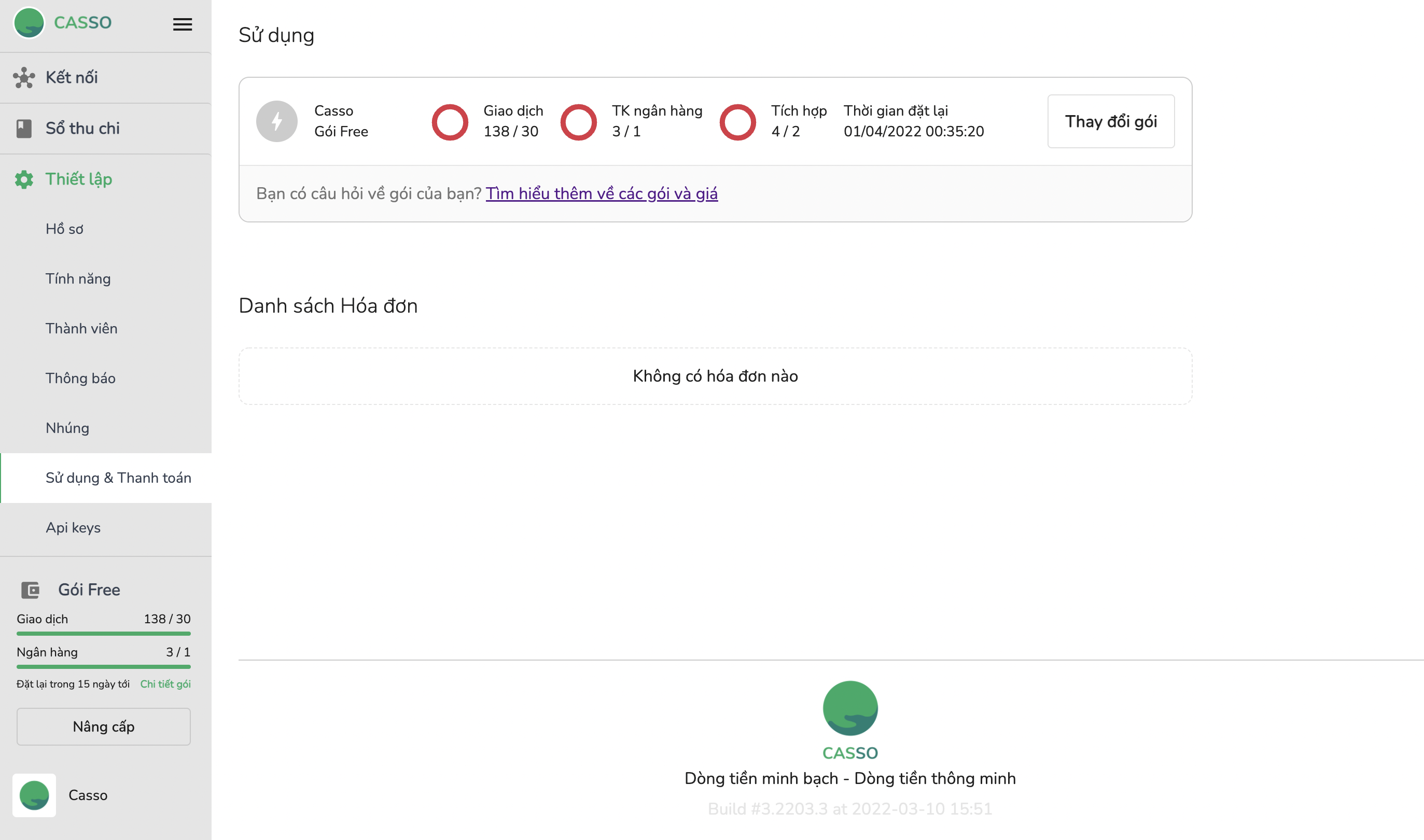Open the Hồ sơ settings page

point(106,229)
